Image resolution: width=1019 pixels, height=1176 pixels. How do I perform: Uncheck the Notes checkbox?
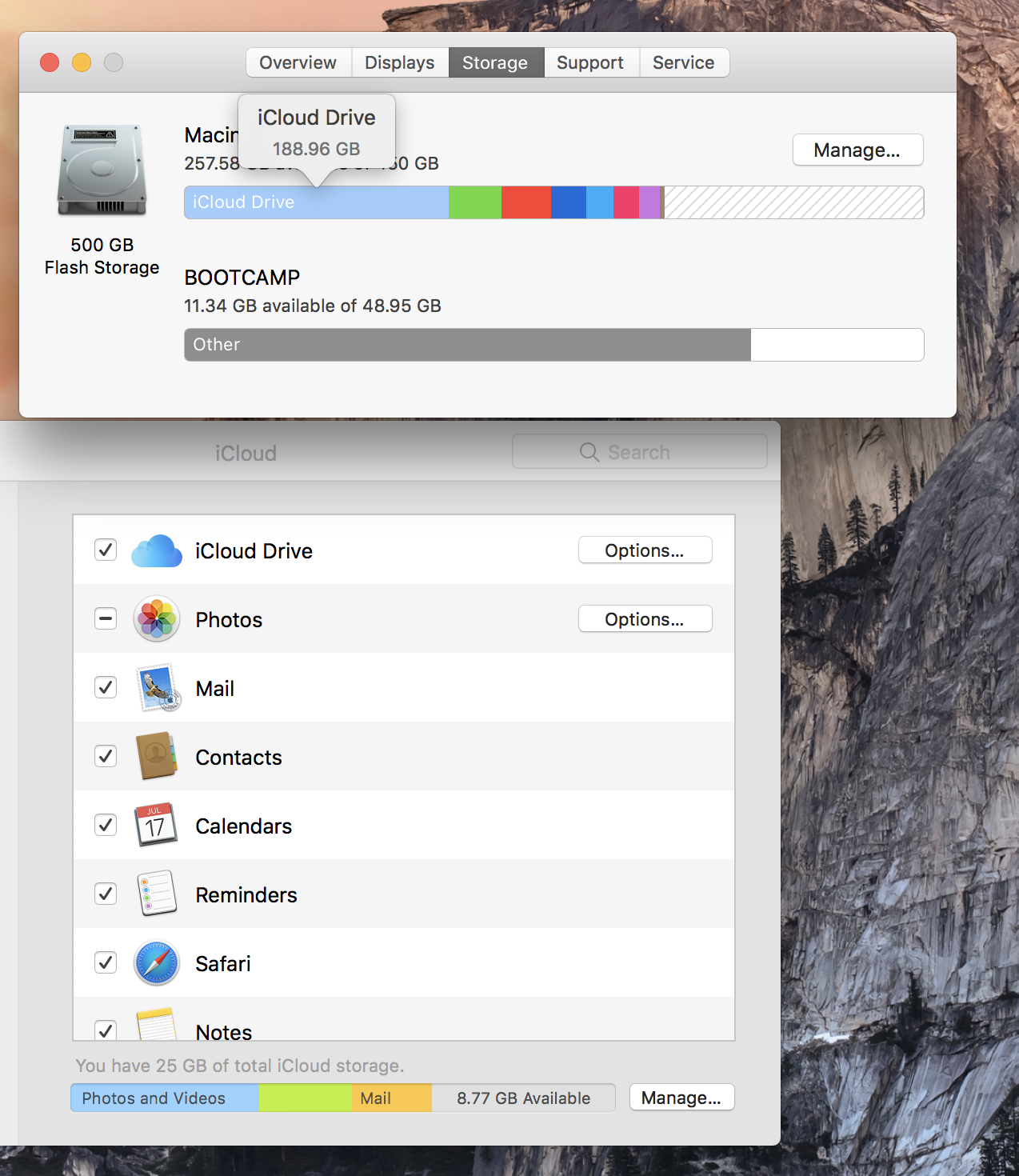[106, 1030]
